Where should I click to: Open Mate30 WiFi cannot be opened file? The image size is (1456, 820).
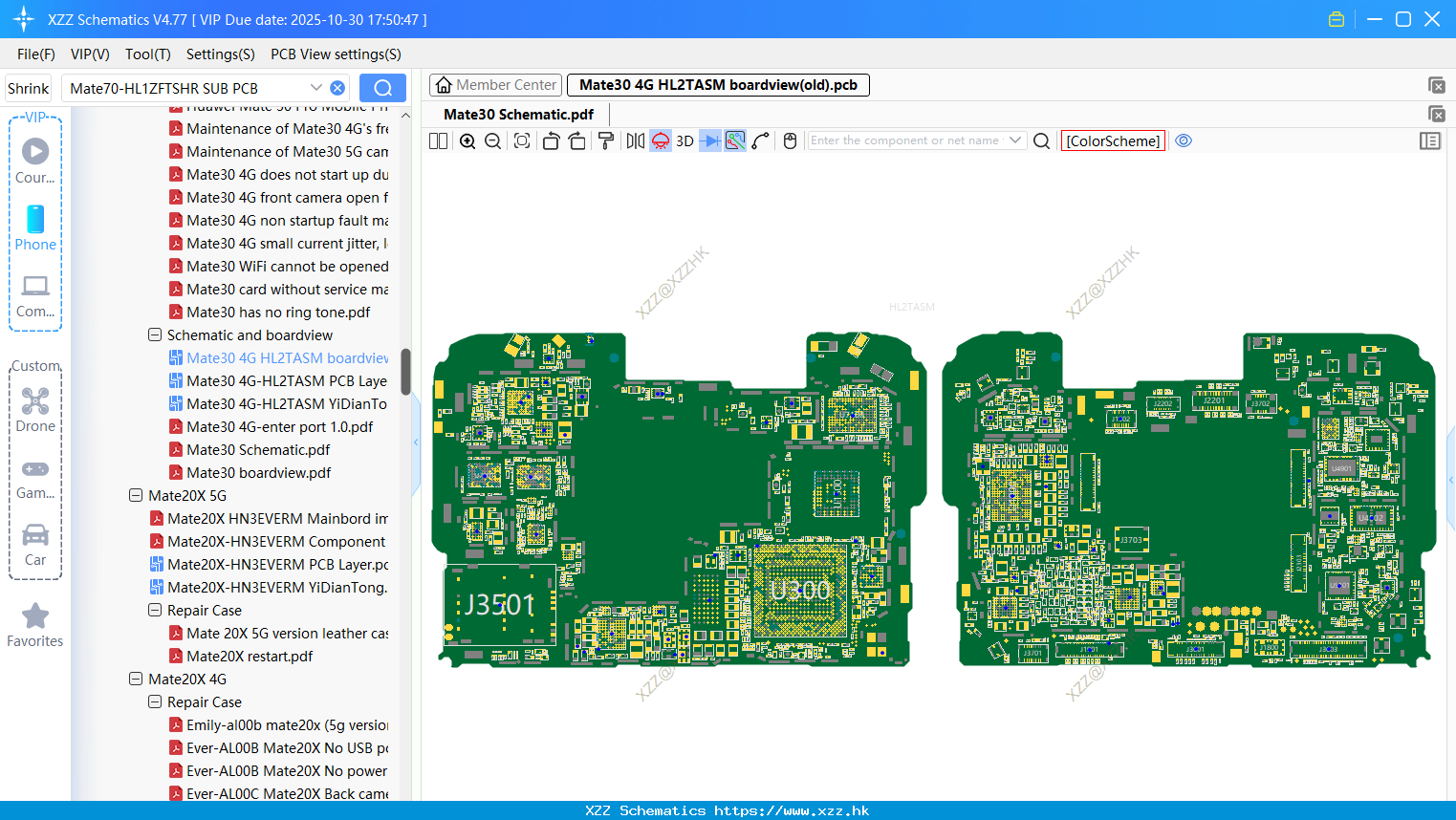[279, 266]
